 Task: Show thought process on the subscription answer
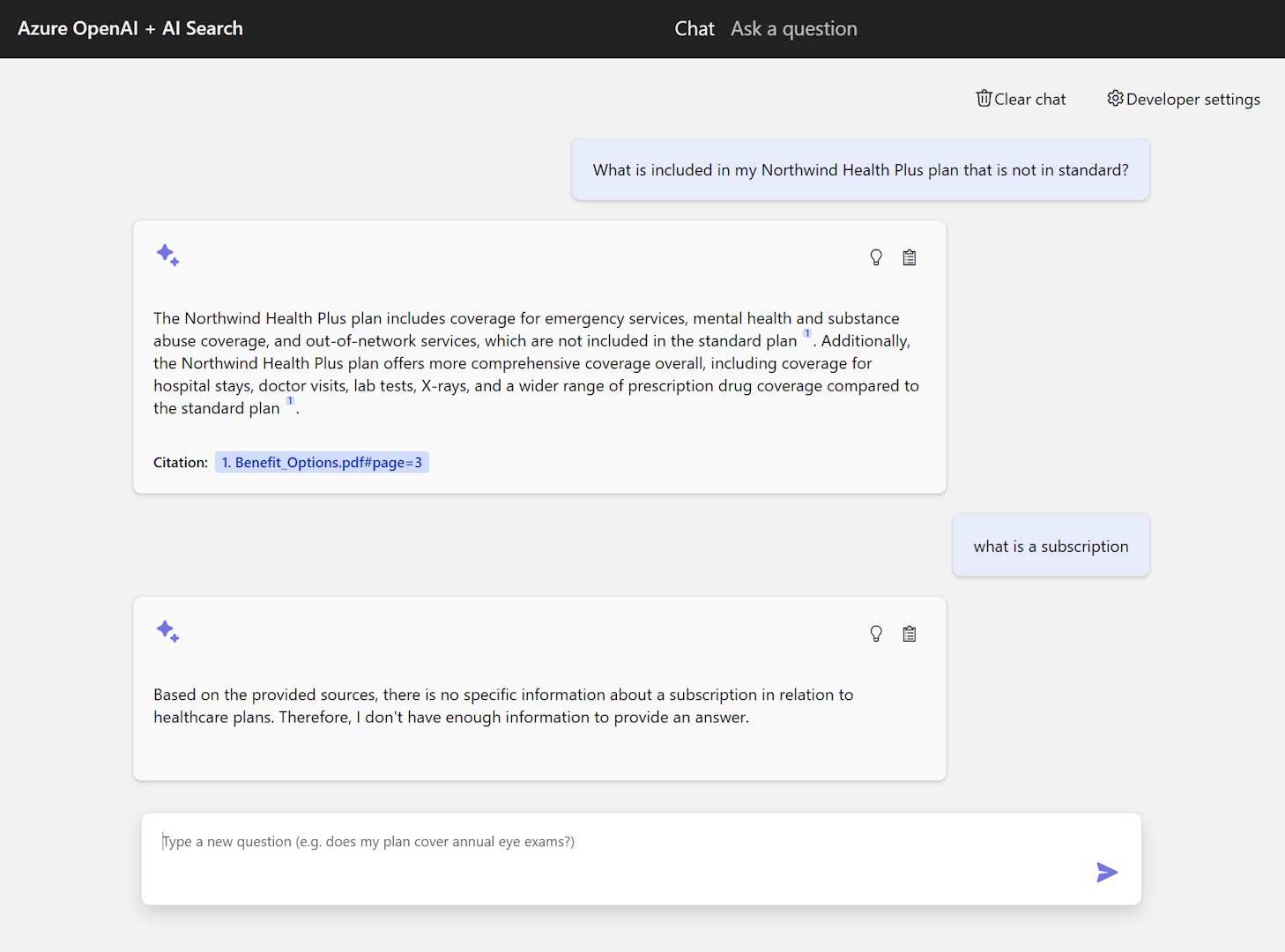pos(875,634)
